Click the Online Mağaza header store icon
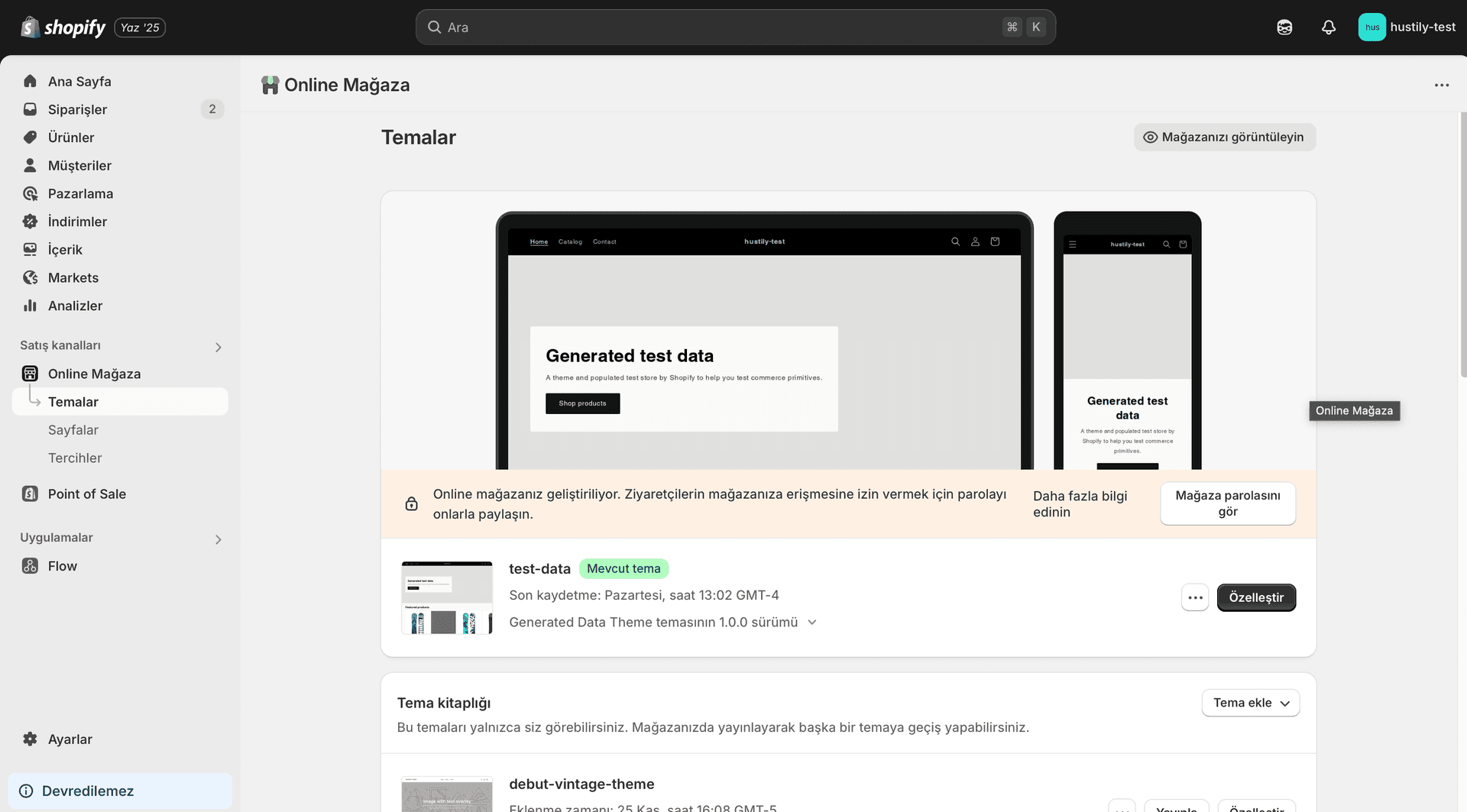 [x=270, y=85]
